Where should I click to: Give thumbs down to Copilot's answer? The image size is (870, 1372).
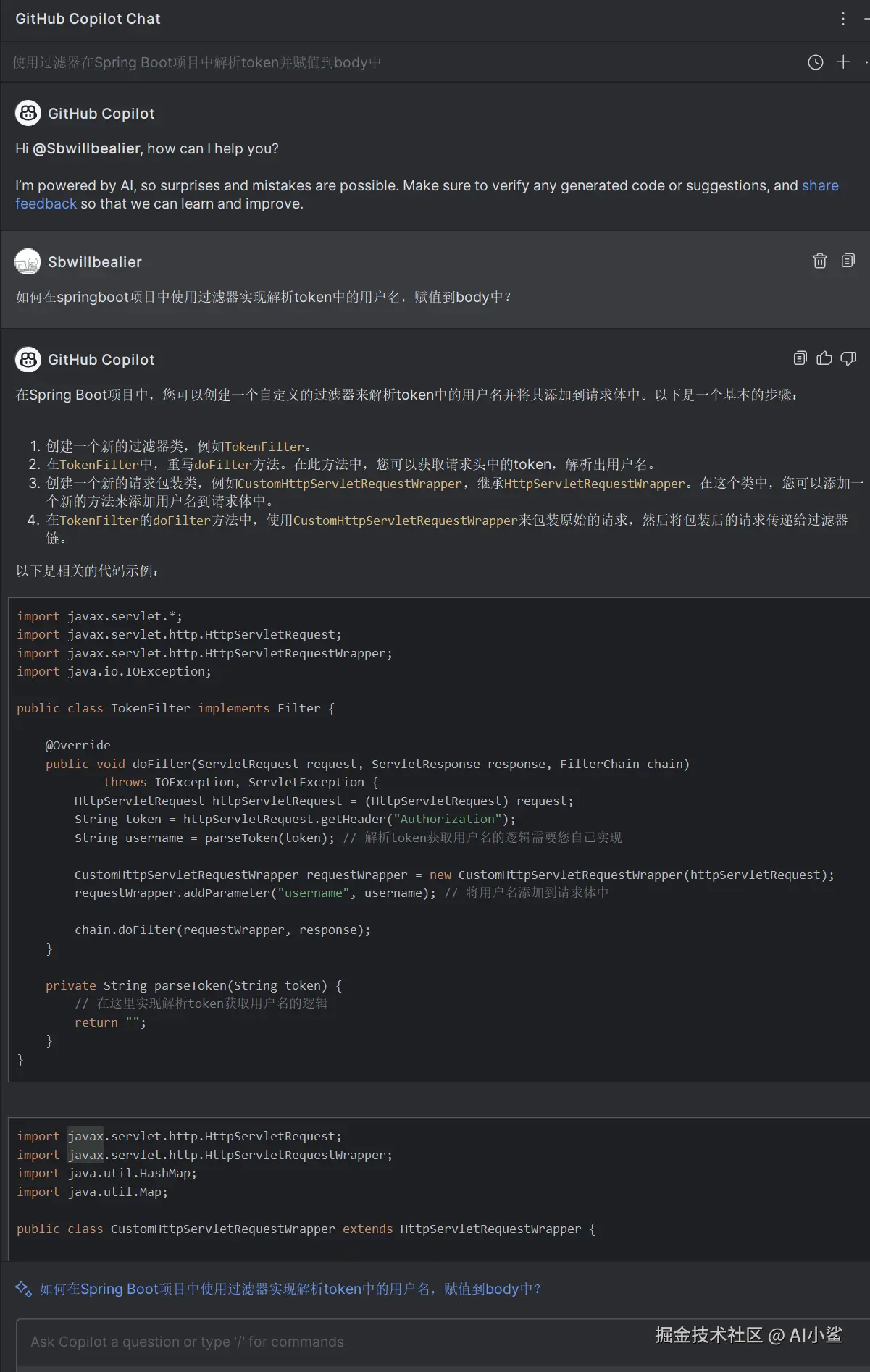[x=848, y=358]
